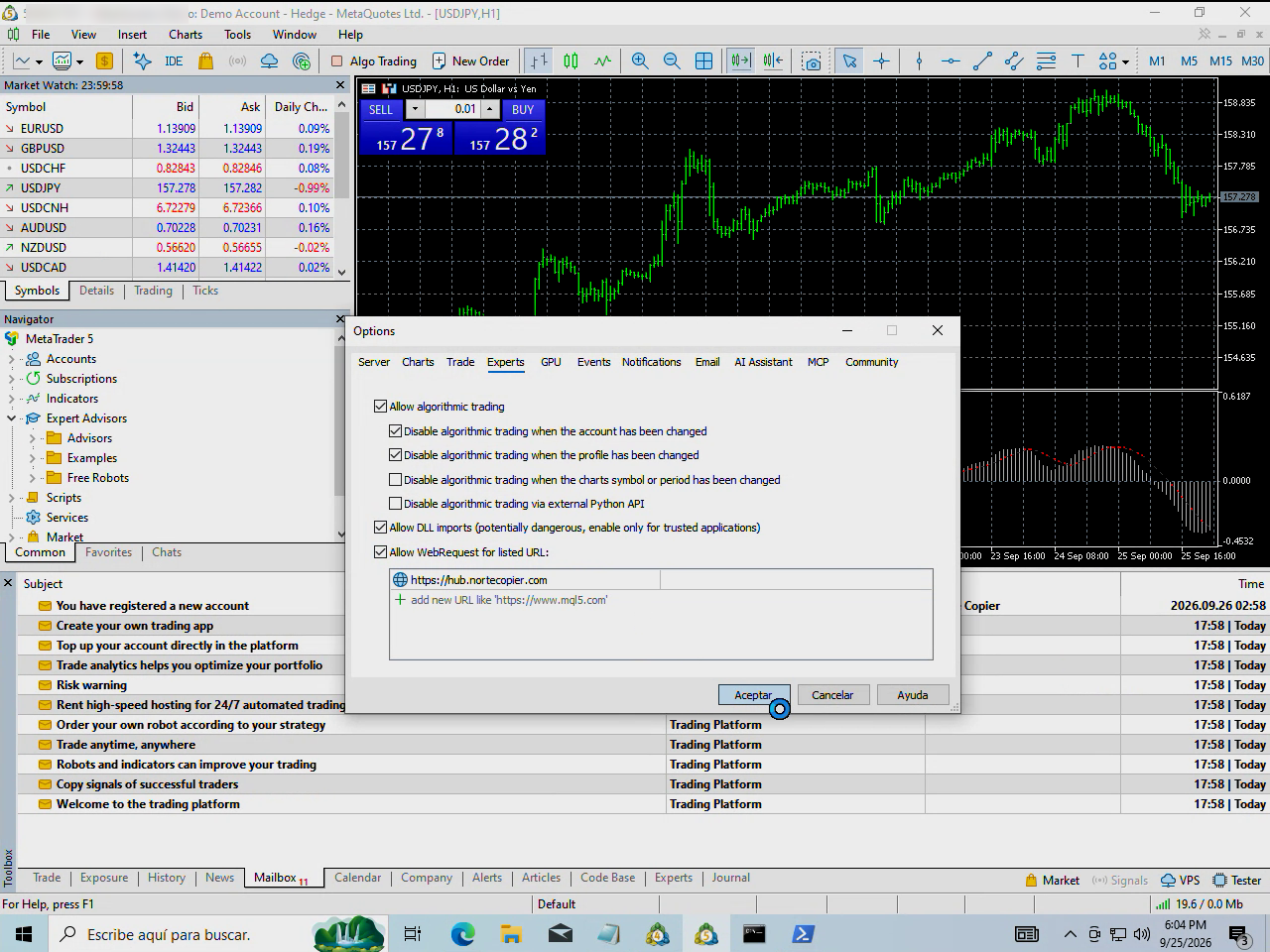1270x952 pixels.
Task: Select the trendline drawing tool
Action: 982,60
